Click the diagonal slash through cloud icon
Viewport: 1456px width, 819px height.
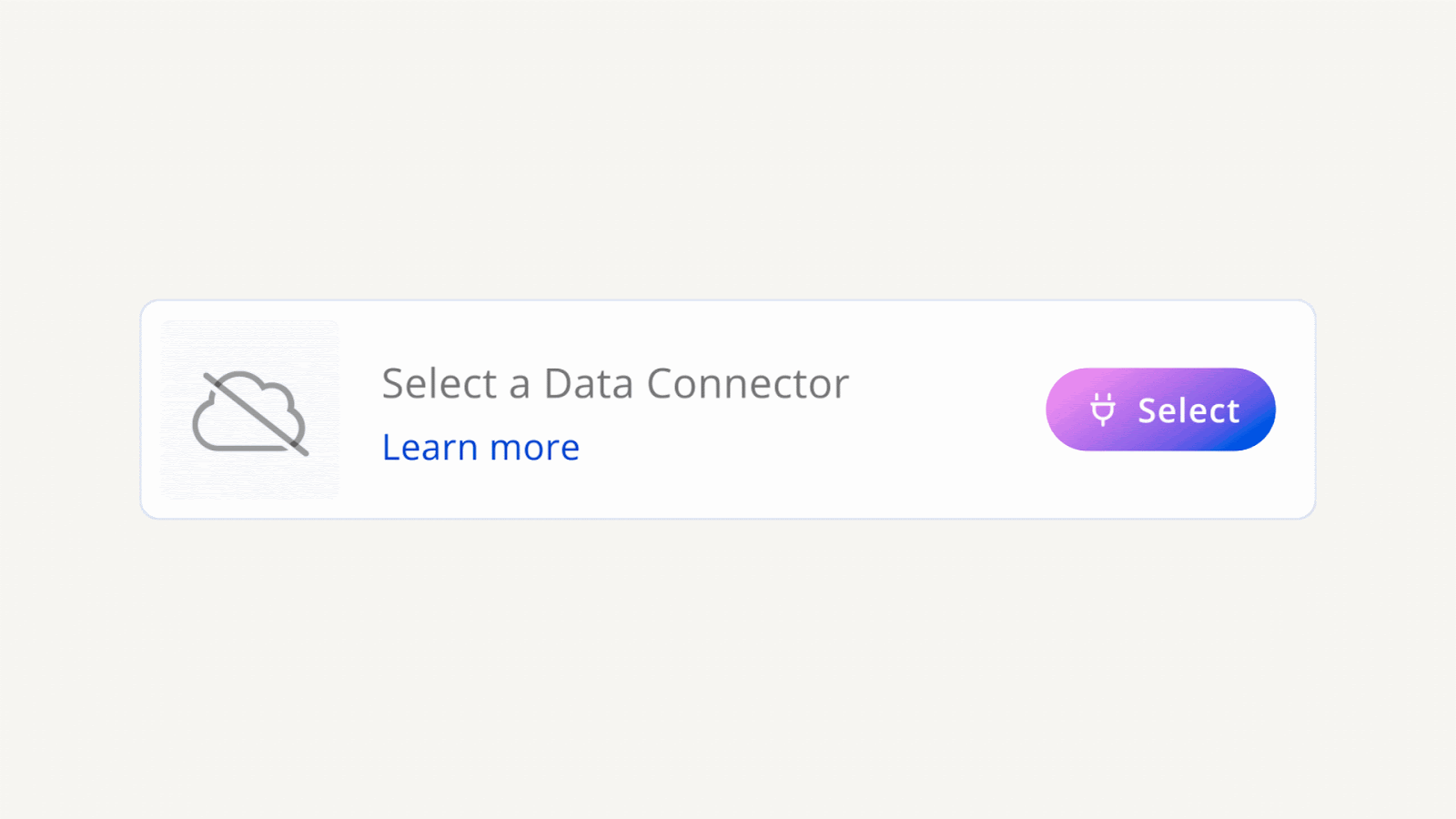(256, 414)
